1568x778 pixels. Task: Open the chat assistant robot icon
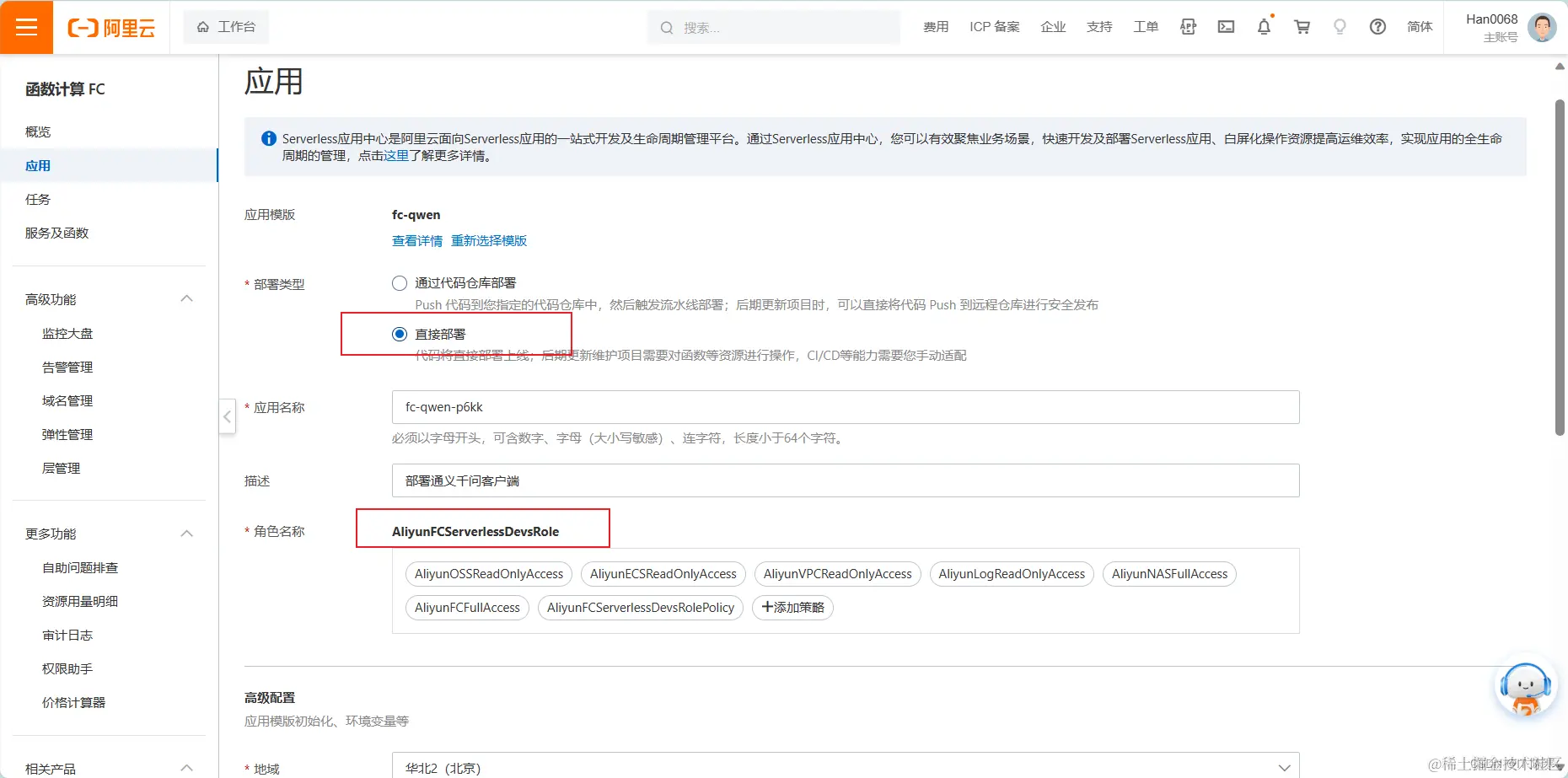click(1526, 688)
